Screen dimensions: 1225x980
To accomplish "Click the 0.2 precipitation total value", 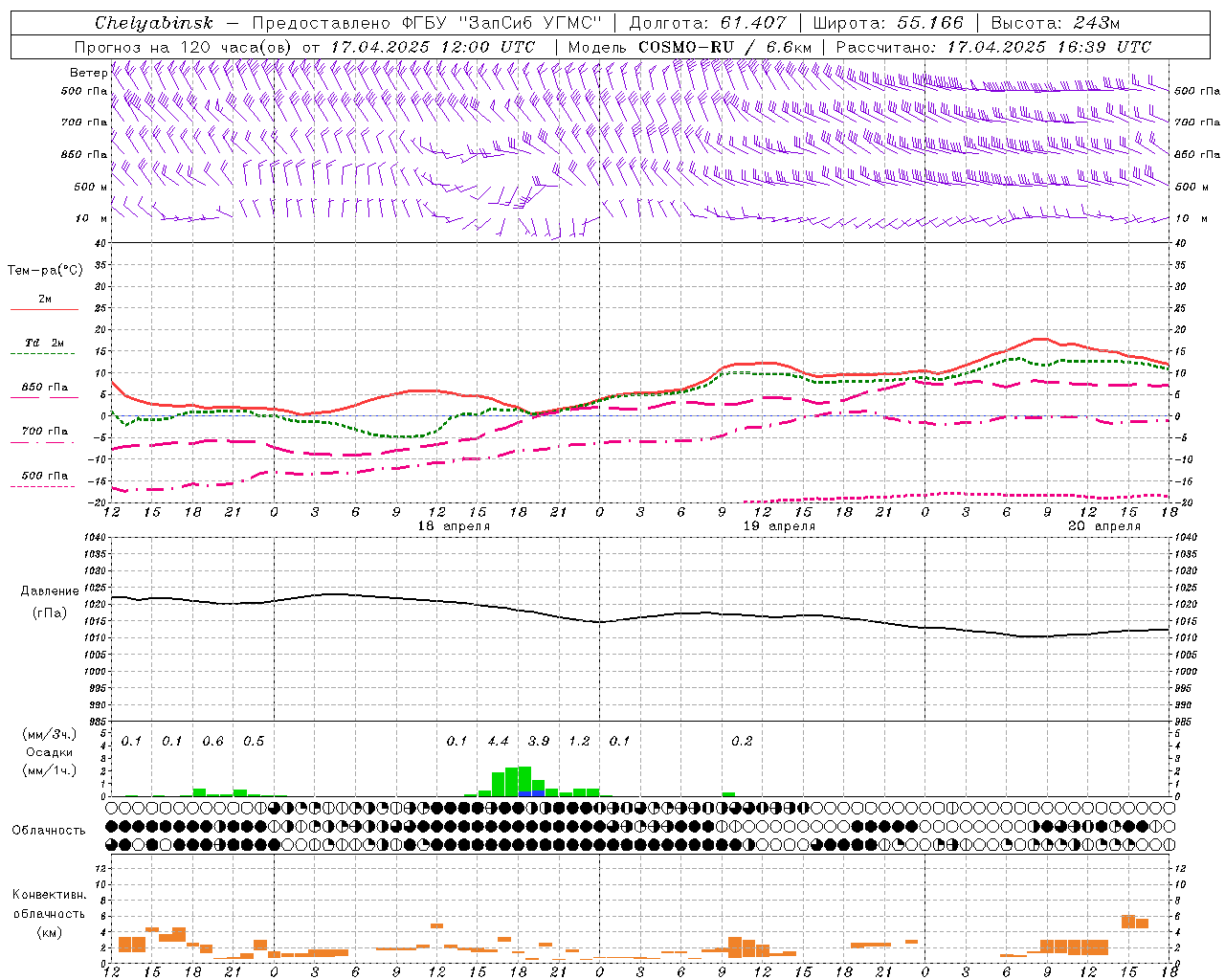I will click(742, 741).
